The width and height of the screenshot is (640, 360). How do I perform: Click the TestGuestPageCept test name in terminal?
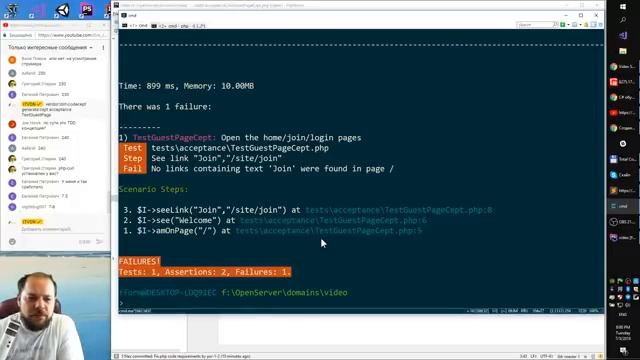[x=174, y=138]
